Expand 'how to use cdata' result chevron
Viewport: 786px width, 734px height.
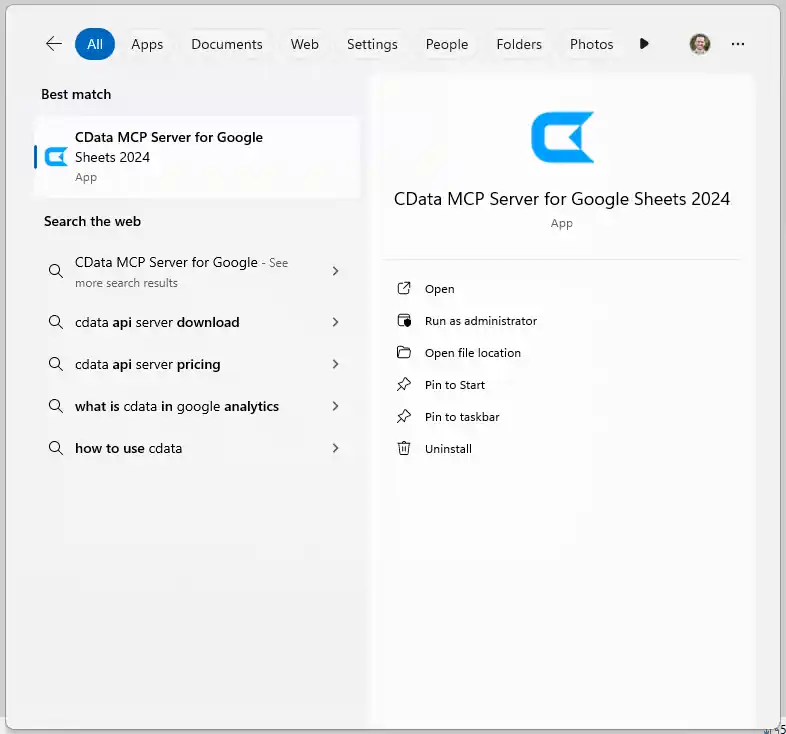point(335,449)
